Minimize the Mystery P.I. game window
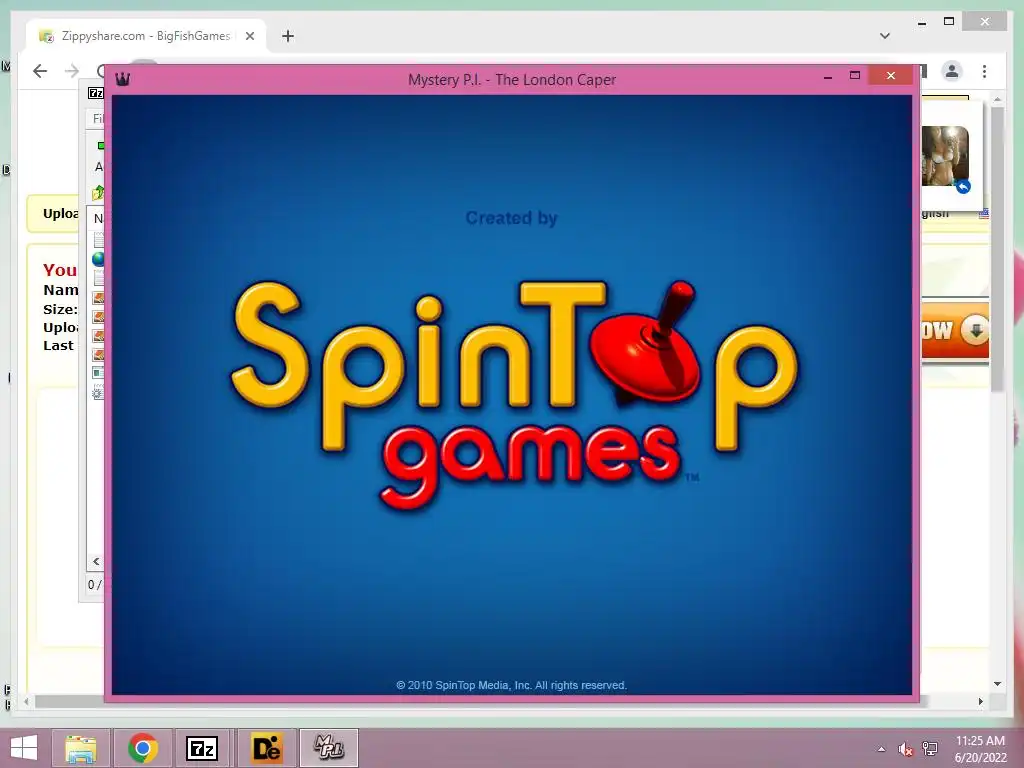 click(828, 76)
